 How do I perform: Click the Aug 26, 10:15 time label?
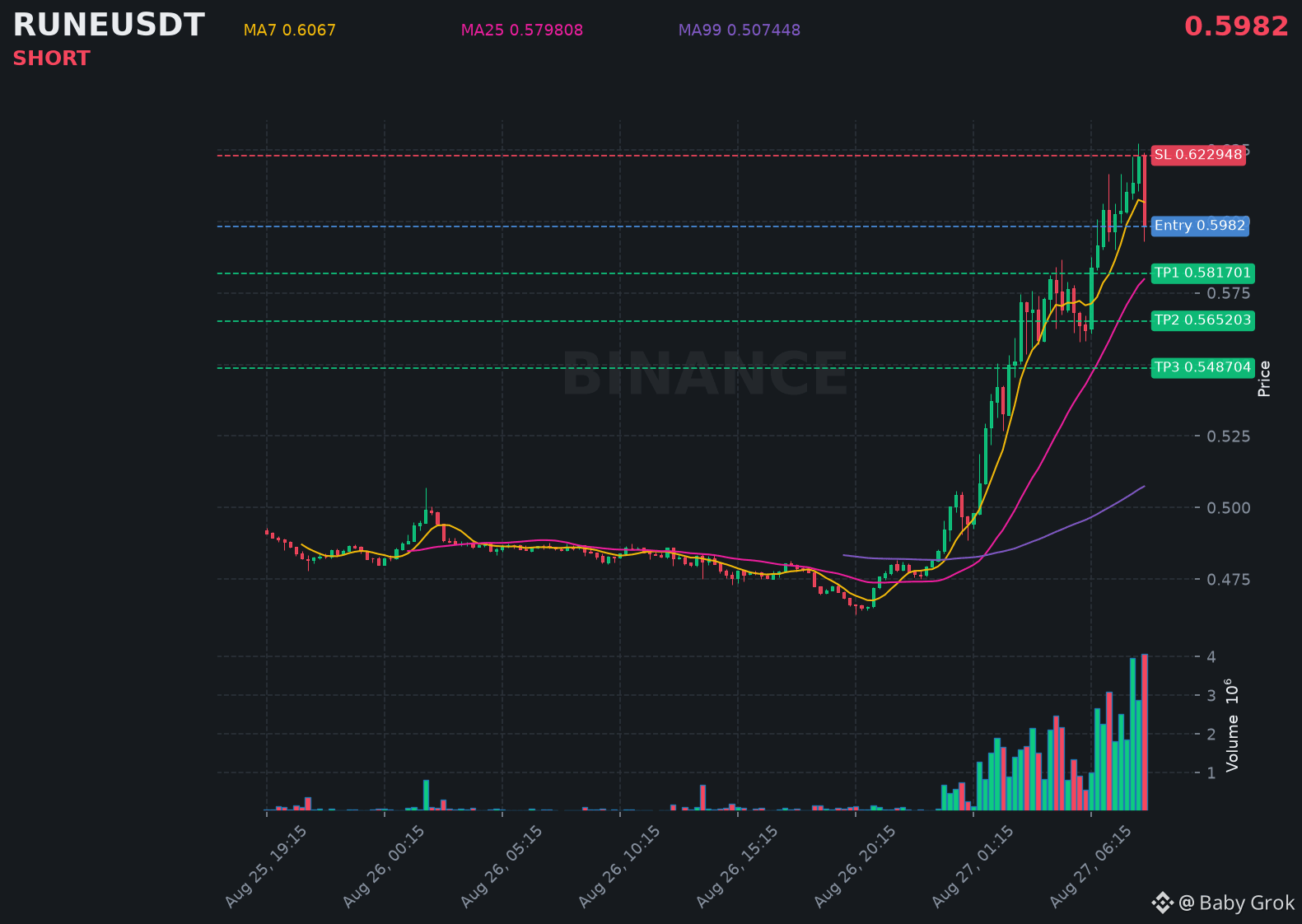click(619, 867)
